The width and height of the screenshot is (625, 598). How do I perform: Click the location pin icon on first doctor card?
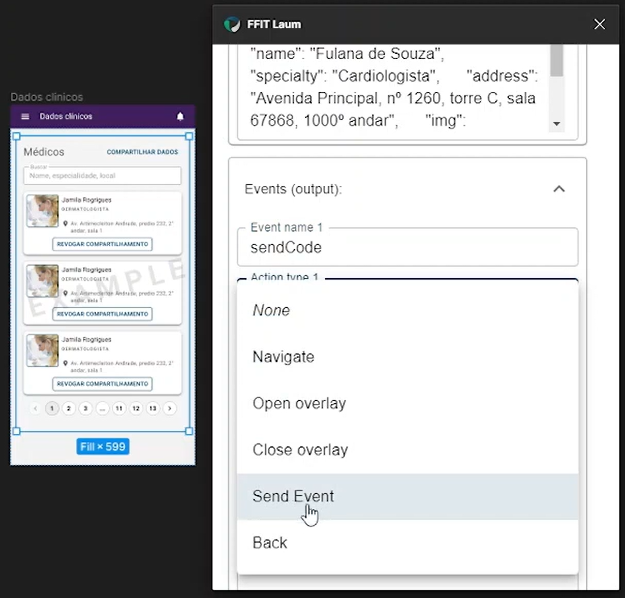pos(65,224)
